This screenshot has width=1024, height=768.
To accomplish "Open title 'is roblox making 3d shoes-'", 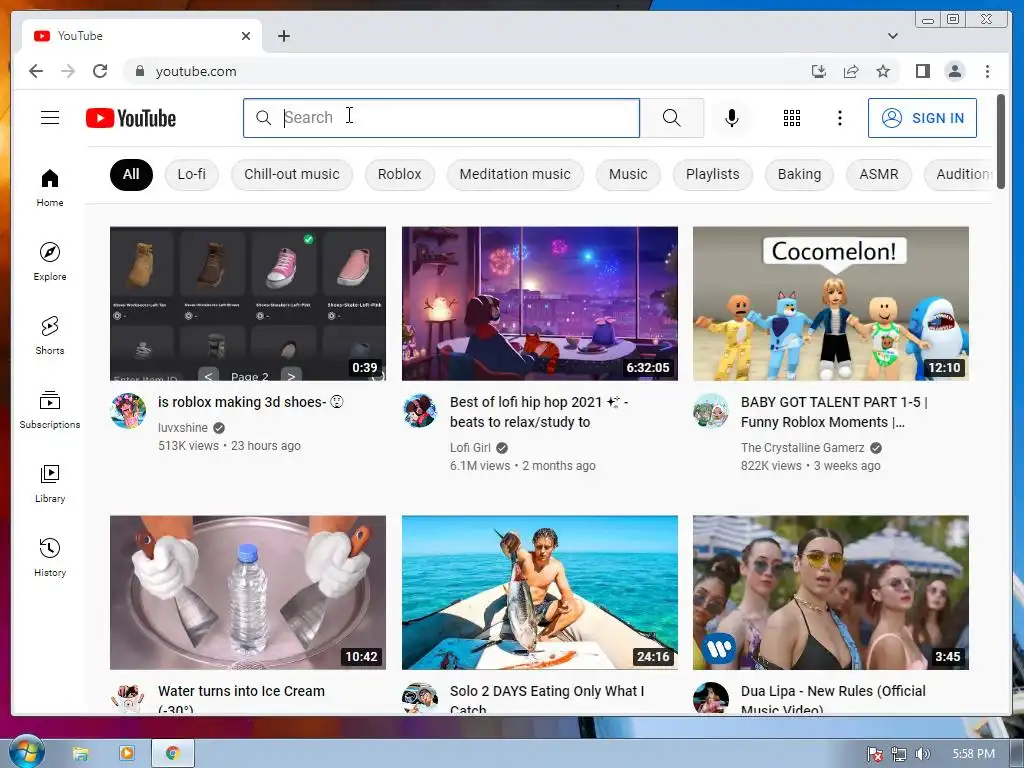I will coord(251,402).
